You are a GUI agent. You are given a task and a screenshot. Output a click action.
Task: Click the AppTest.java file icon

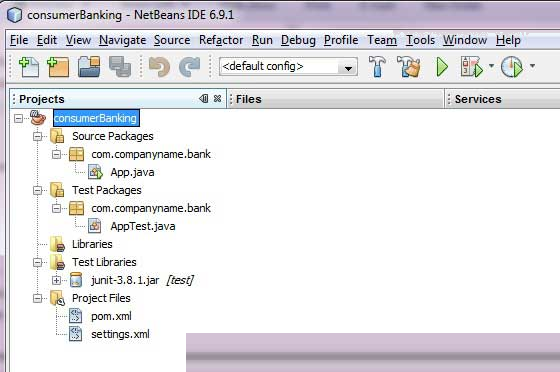[x=95, y=226]
